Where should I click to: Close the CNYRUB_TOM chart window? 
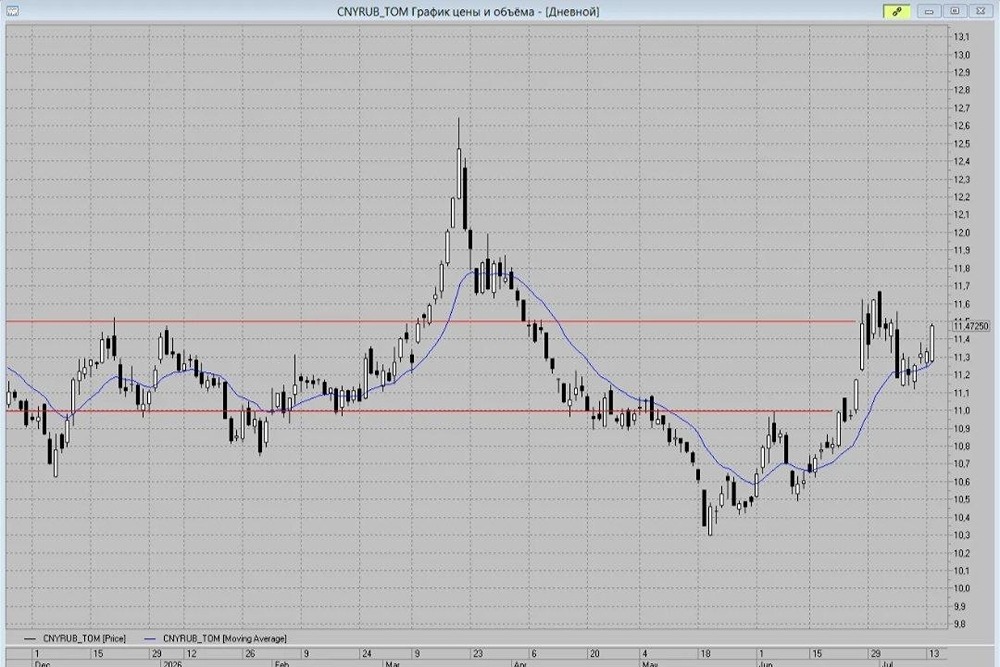981,11
